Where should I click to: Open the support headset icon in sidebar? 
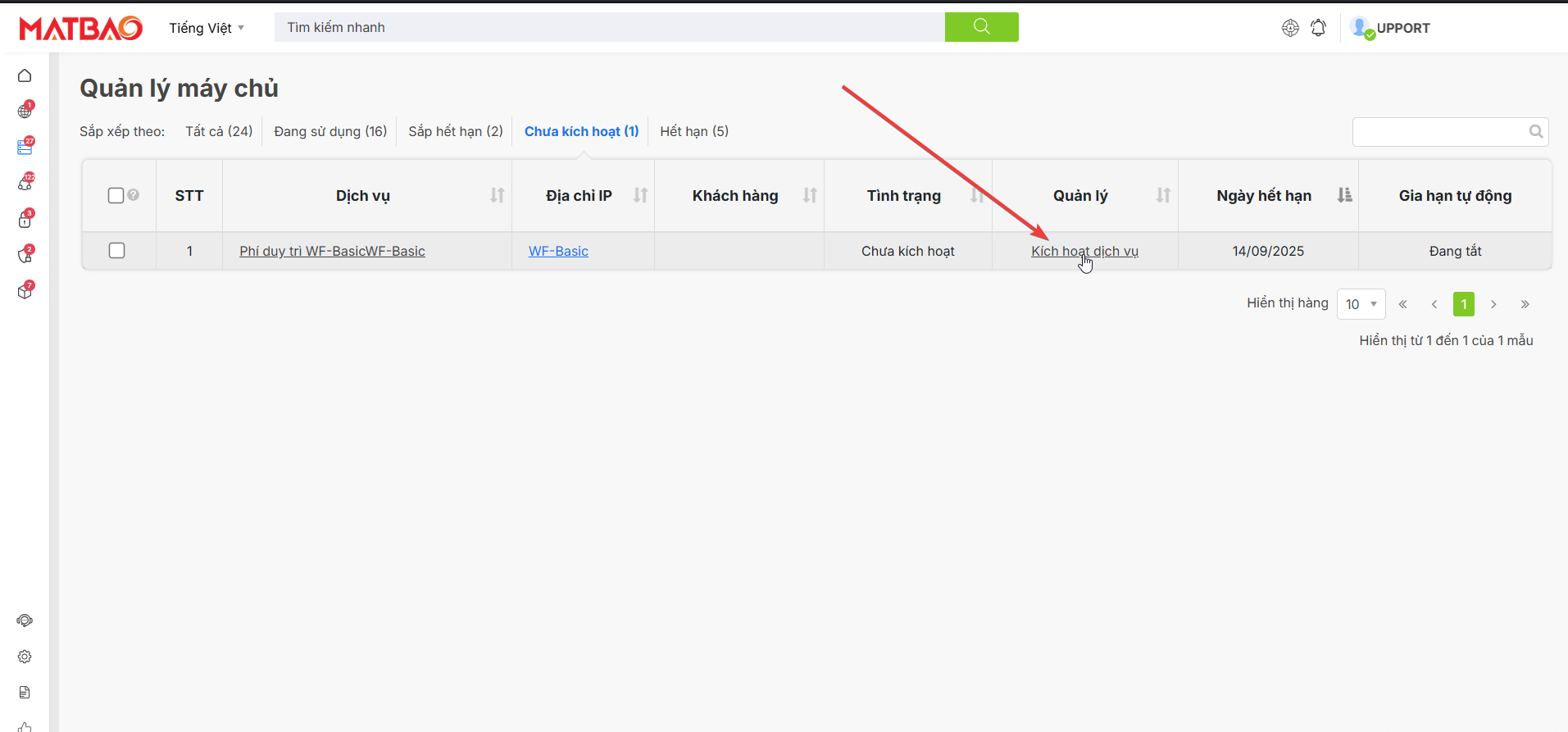click(25, 621)
